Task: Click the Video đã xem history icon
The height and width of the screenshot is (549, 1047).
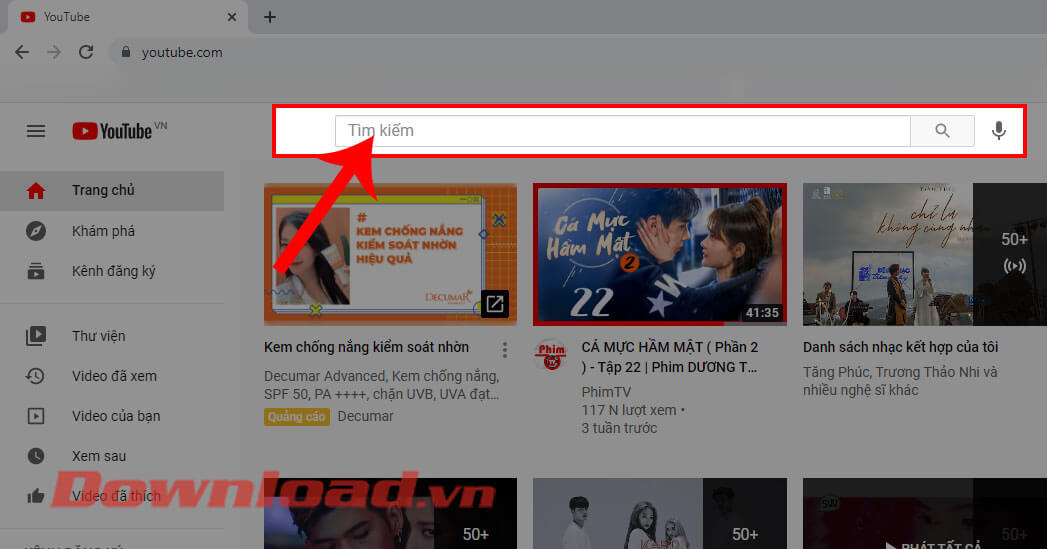Action: [x=36, y=376]
